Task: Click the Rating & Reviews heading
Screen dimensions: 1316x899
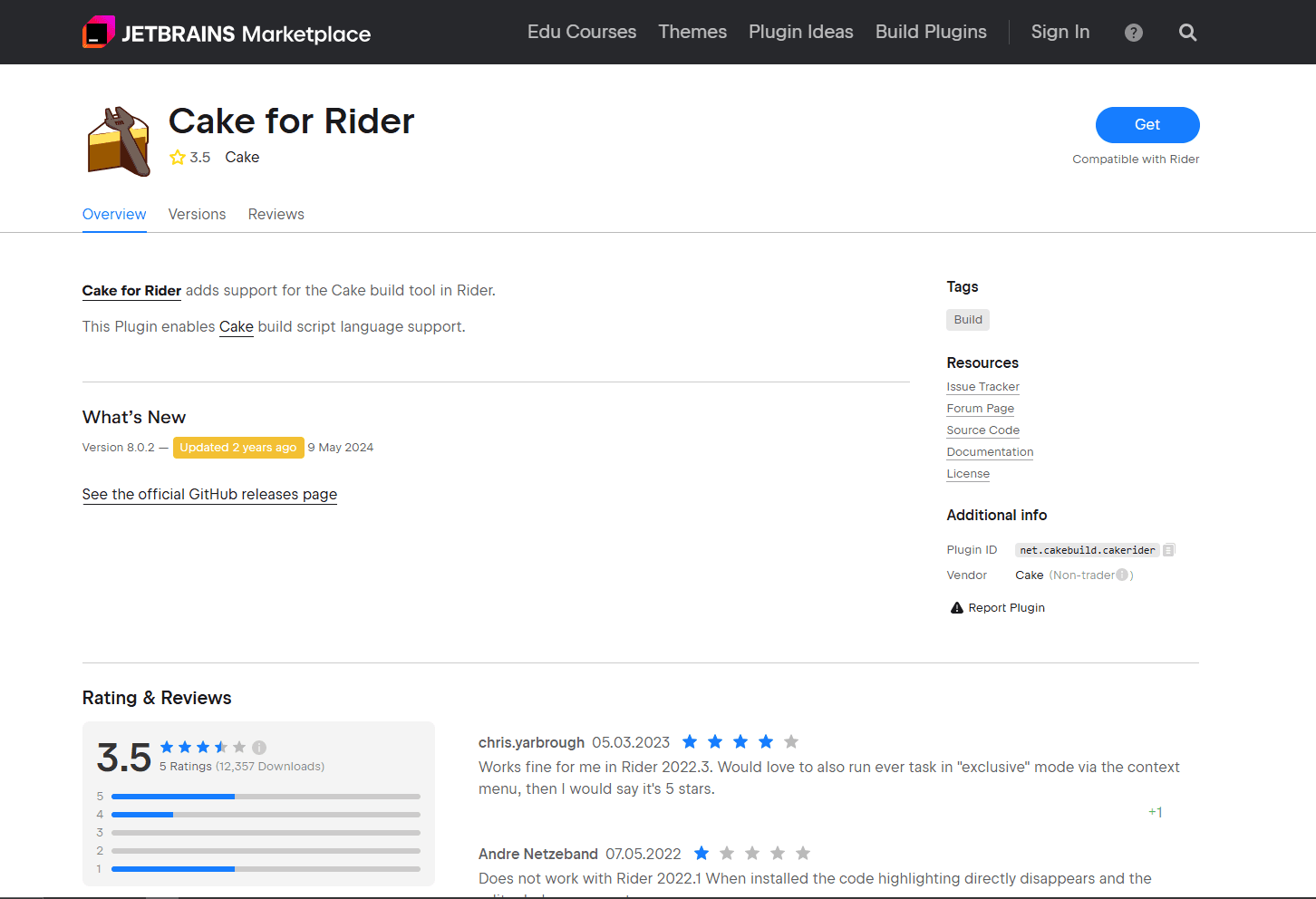Action: [157, 698]
